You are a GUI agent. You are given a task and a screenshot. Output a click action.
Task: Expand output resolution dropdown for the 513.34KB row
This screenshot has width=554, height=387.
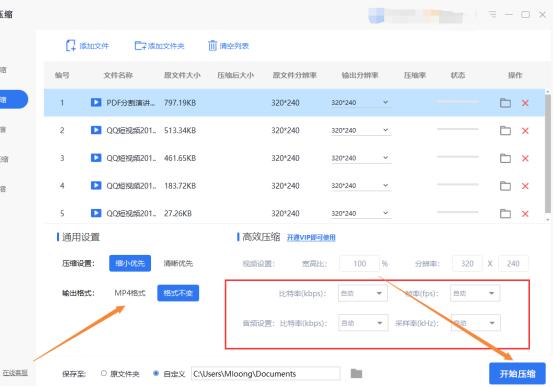point(385,130)
